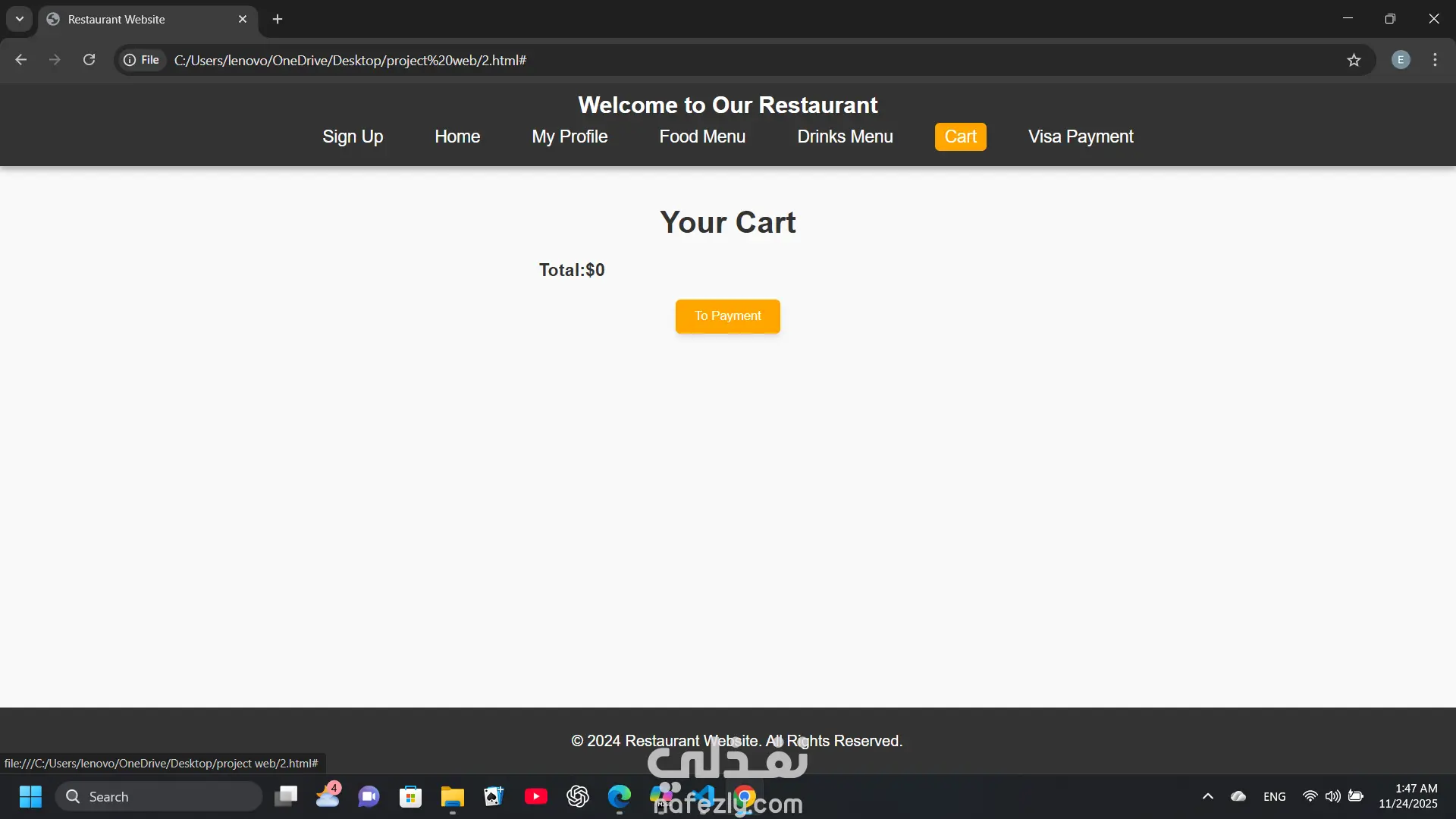Viewport: 1456px width, 819px height.
Task: Click the File site info icon
Action: pyautogui.click(x=142, y=60)
